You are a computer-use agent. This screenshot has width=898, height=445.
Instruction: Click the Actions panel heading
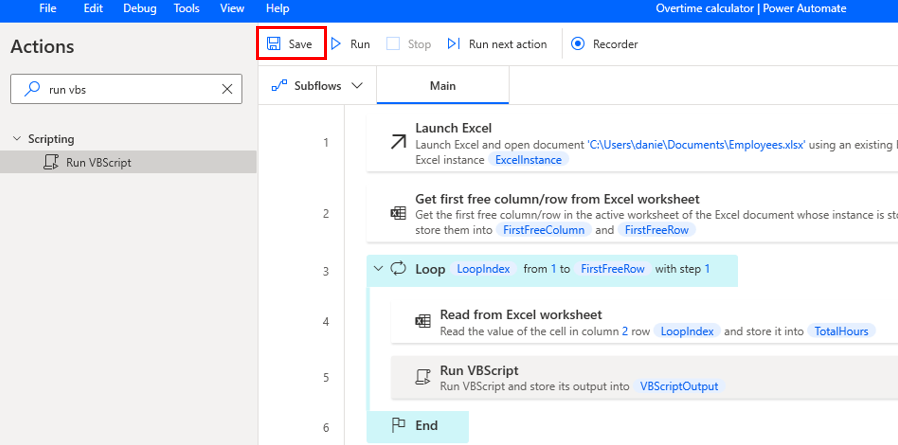42,46
